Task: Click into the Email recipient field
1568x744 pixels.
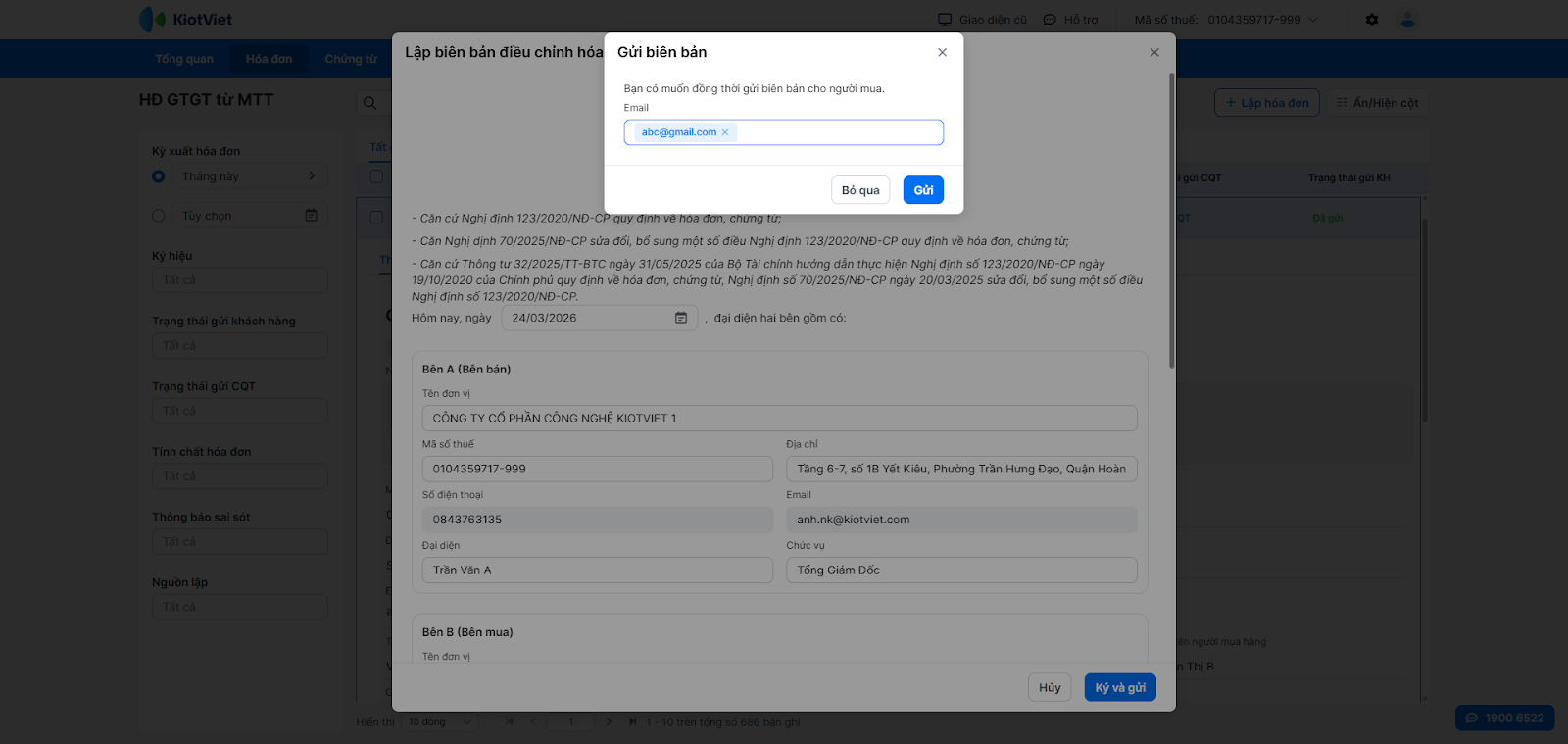Action: pos(838,132)
